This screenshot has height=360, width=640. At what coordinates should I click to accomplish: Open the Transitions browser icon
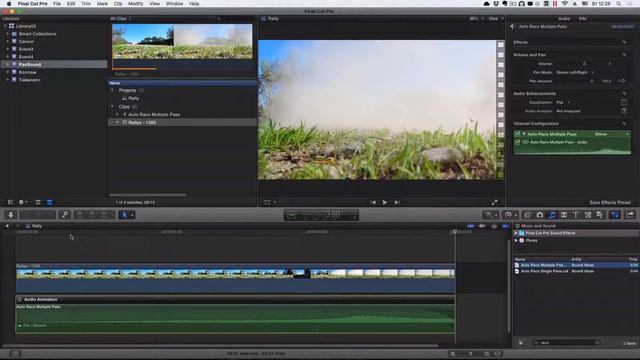click(x=564, y=215)
